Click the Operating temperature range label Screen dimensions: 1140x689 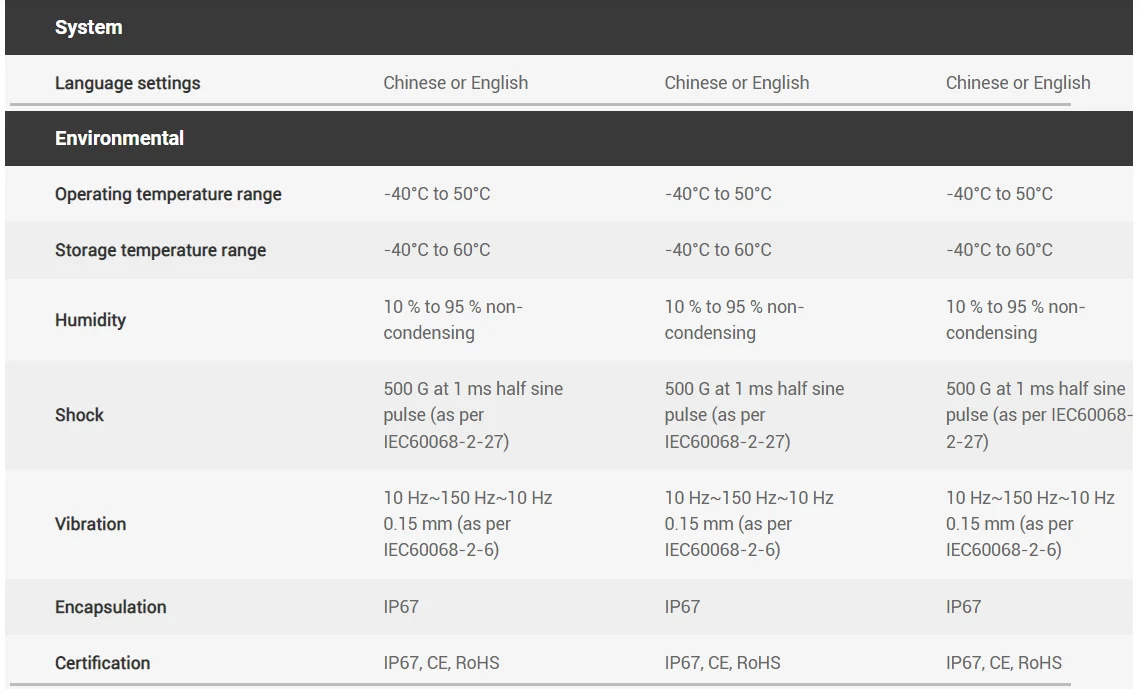pyautogui.click(x=168, y=194)
